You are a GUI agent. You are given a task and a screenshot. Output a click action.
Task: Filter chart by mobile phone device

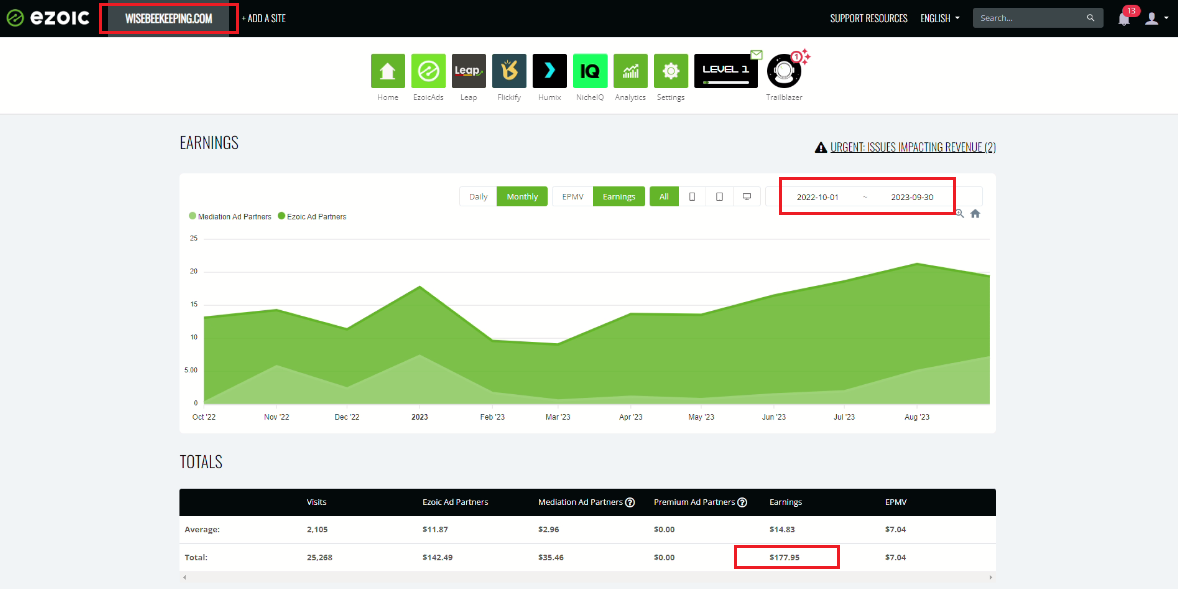click(692, 197)
